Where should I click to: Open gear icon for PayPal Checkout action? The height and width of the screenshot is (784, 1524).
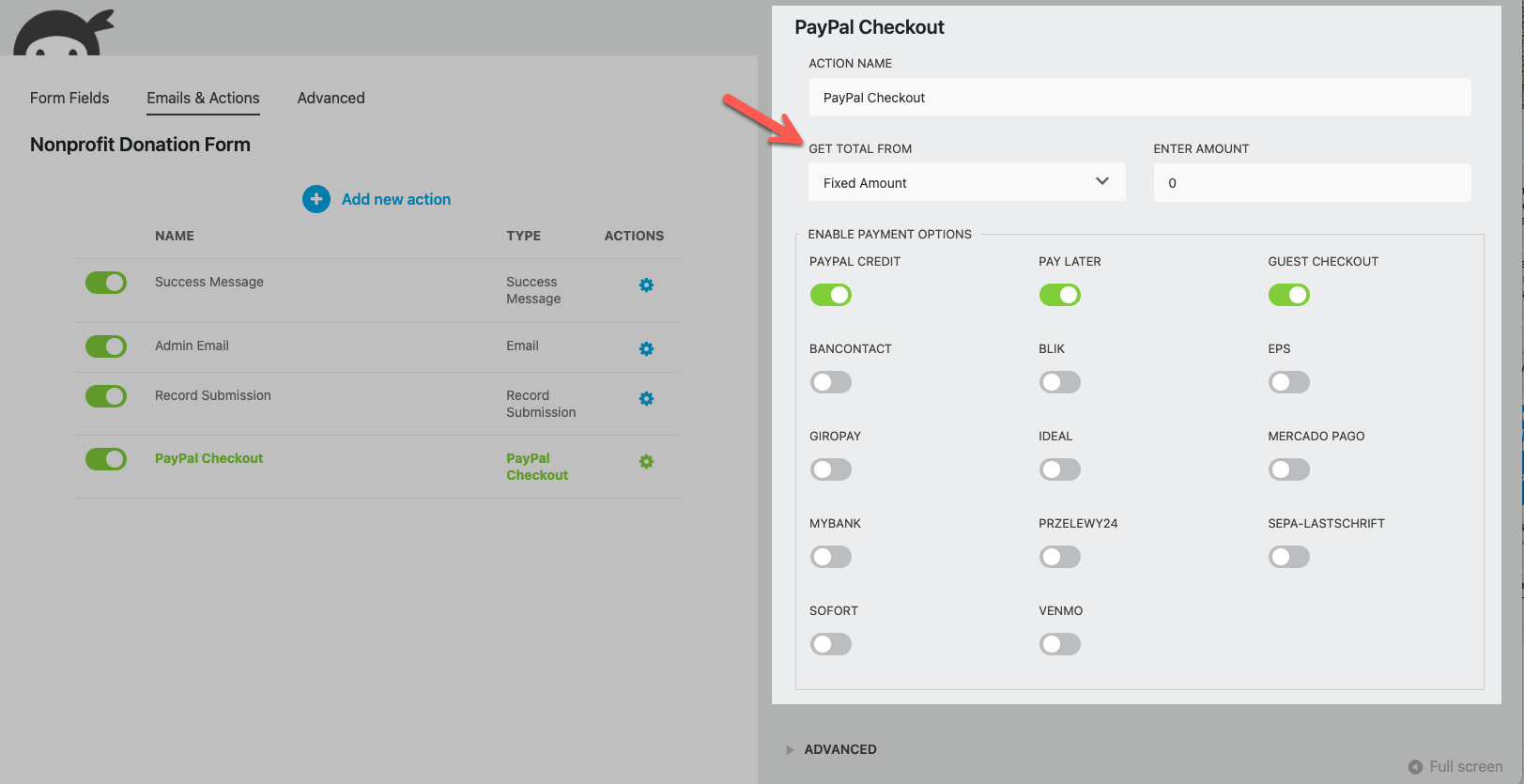click(646, 462)
